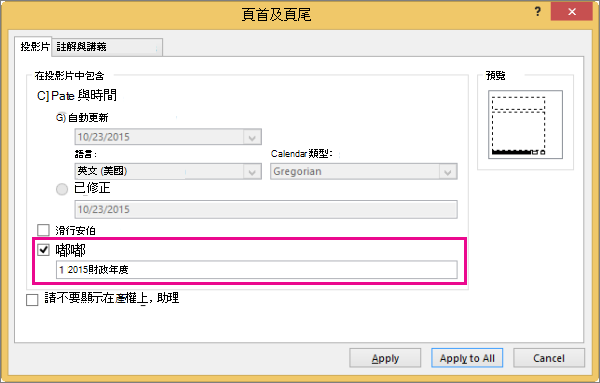This screenshot has width=600, height=383.
Task: Click the 語言: label
Action: [86, 154]
